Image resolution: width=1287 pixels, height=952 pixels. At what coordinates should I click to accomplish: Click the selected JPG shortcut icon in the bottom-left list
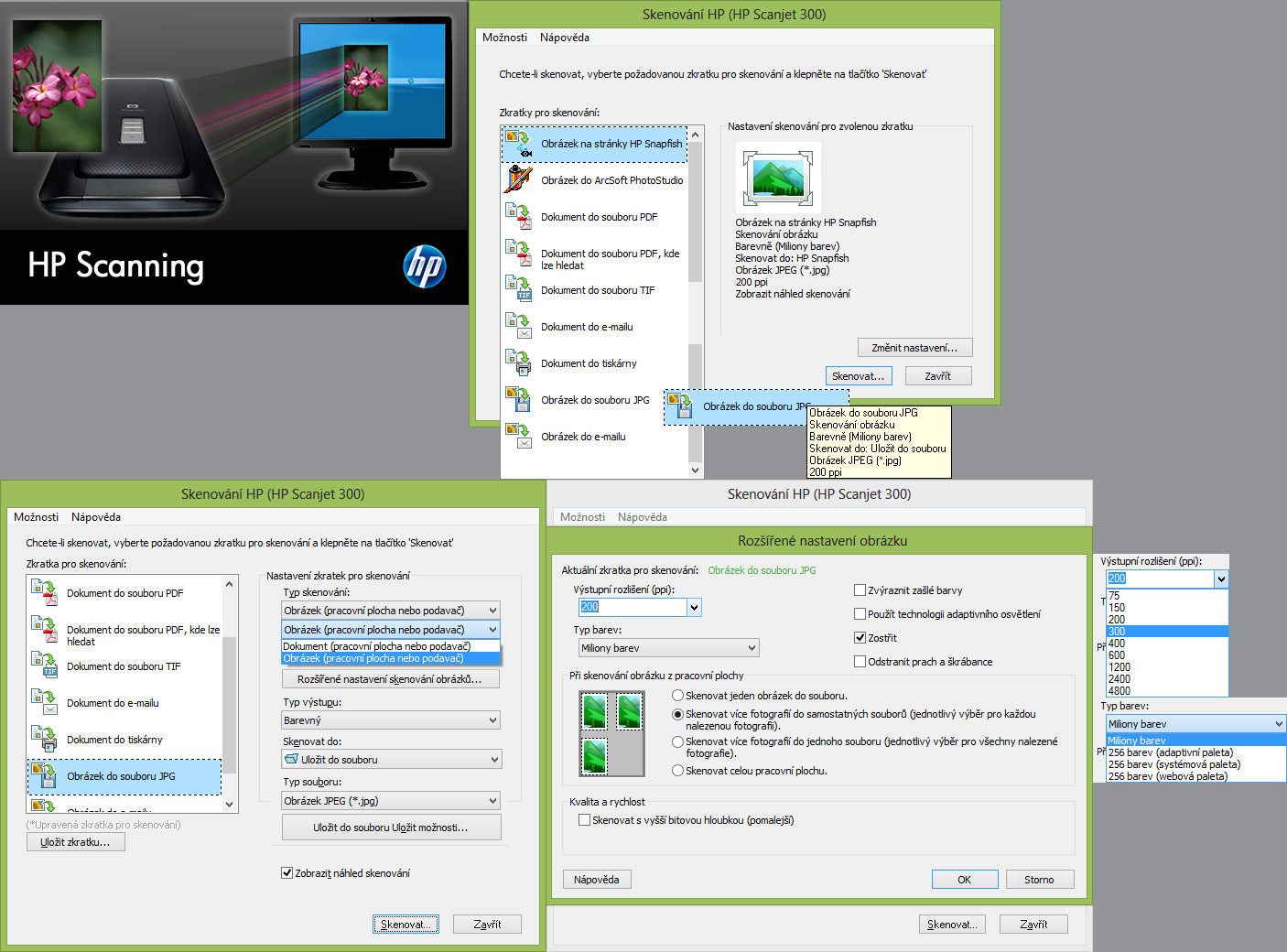(x=45, y=776)
